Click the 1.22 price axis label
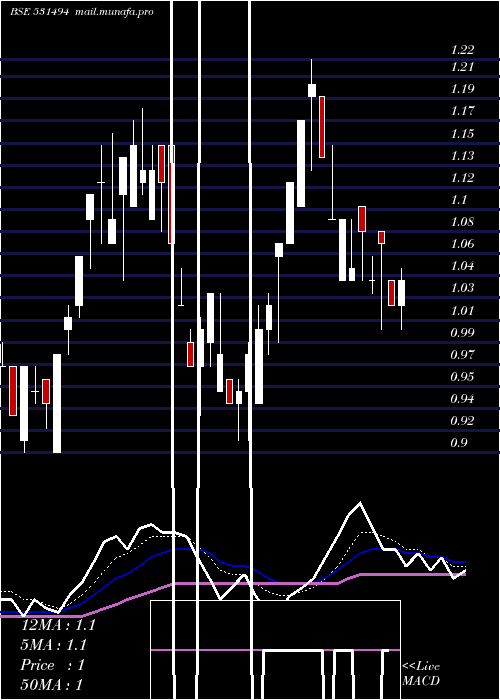This screenshot has width=500, height=700. 462,50
